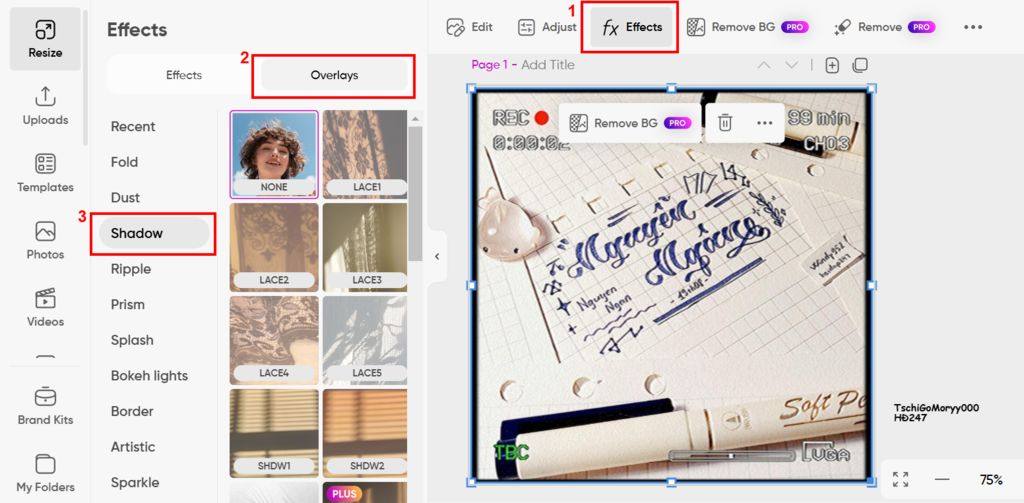Open the Videos panel
The image size is (1024, 503).
tap(45, 308)
